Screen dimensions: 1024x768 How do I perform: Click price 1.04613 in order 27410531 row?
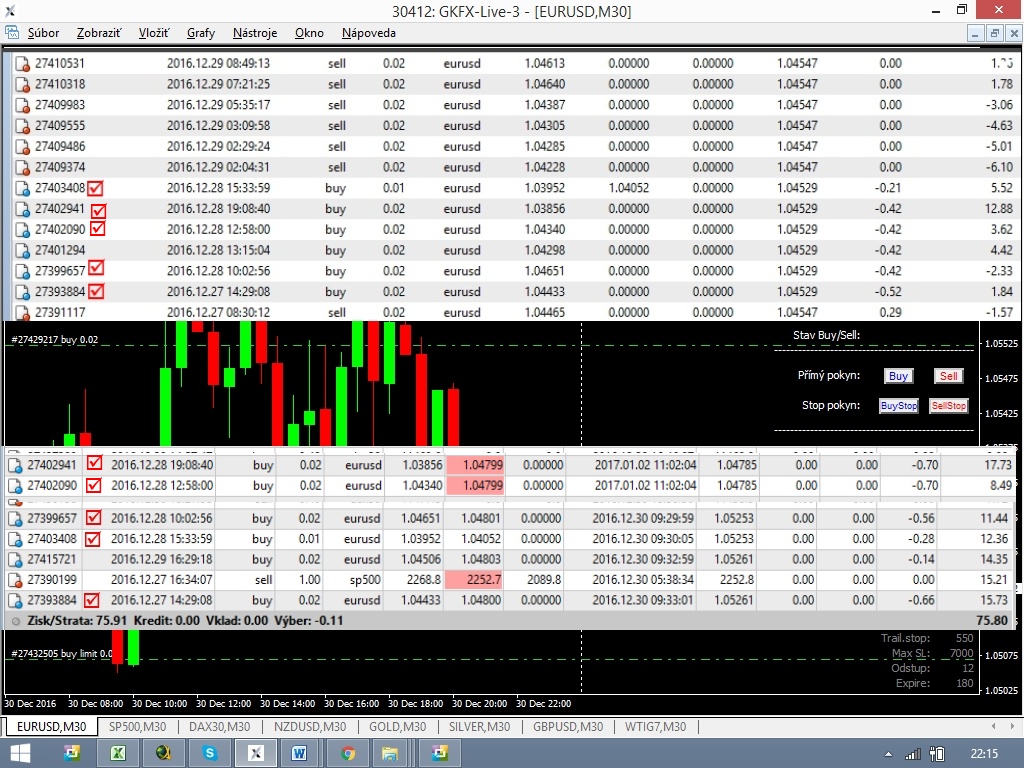click(x=545, y=63)
